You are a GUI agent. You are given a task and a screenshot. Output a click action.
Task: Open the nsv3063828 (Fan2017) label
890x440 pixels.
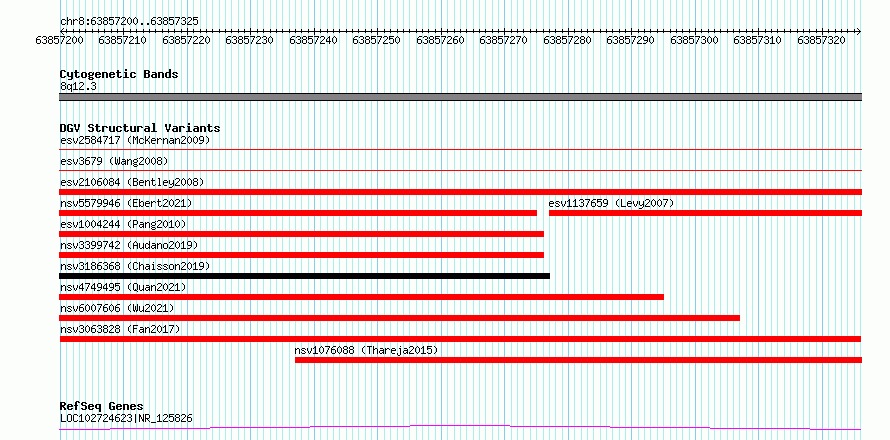pos(120,329)
